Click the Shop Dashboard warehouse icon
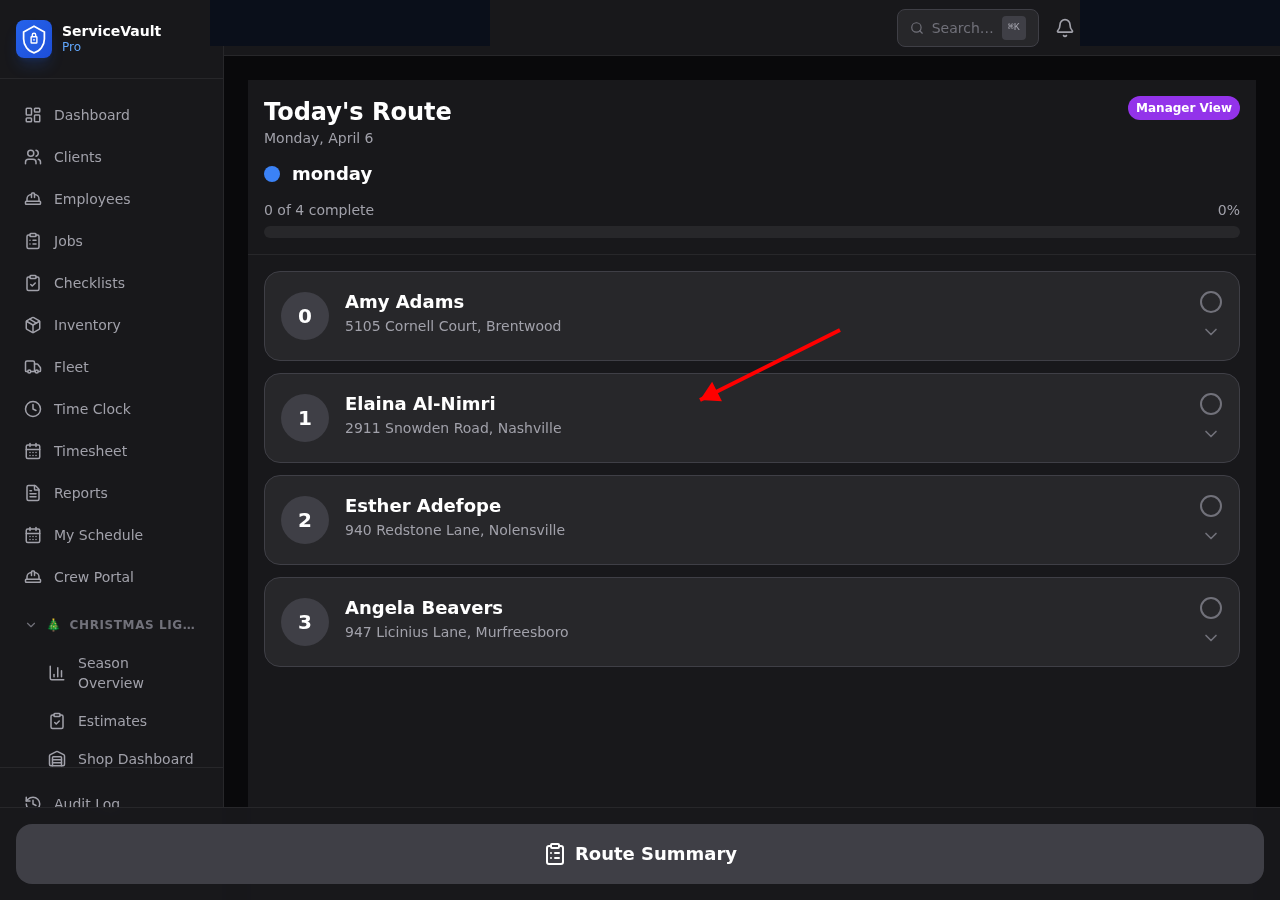 [57, 759]
